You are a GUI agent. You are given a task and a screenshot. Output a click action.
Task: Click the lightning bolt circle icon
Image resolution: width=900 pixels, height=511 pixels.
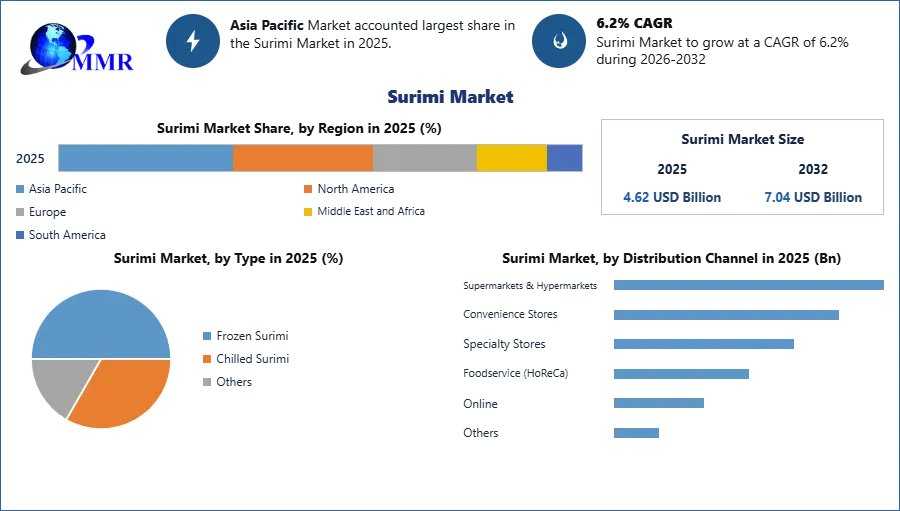click(193, 41)
